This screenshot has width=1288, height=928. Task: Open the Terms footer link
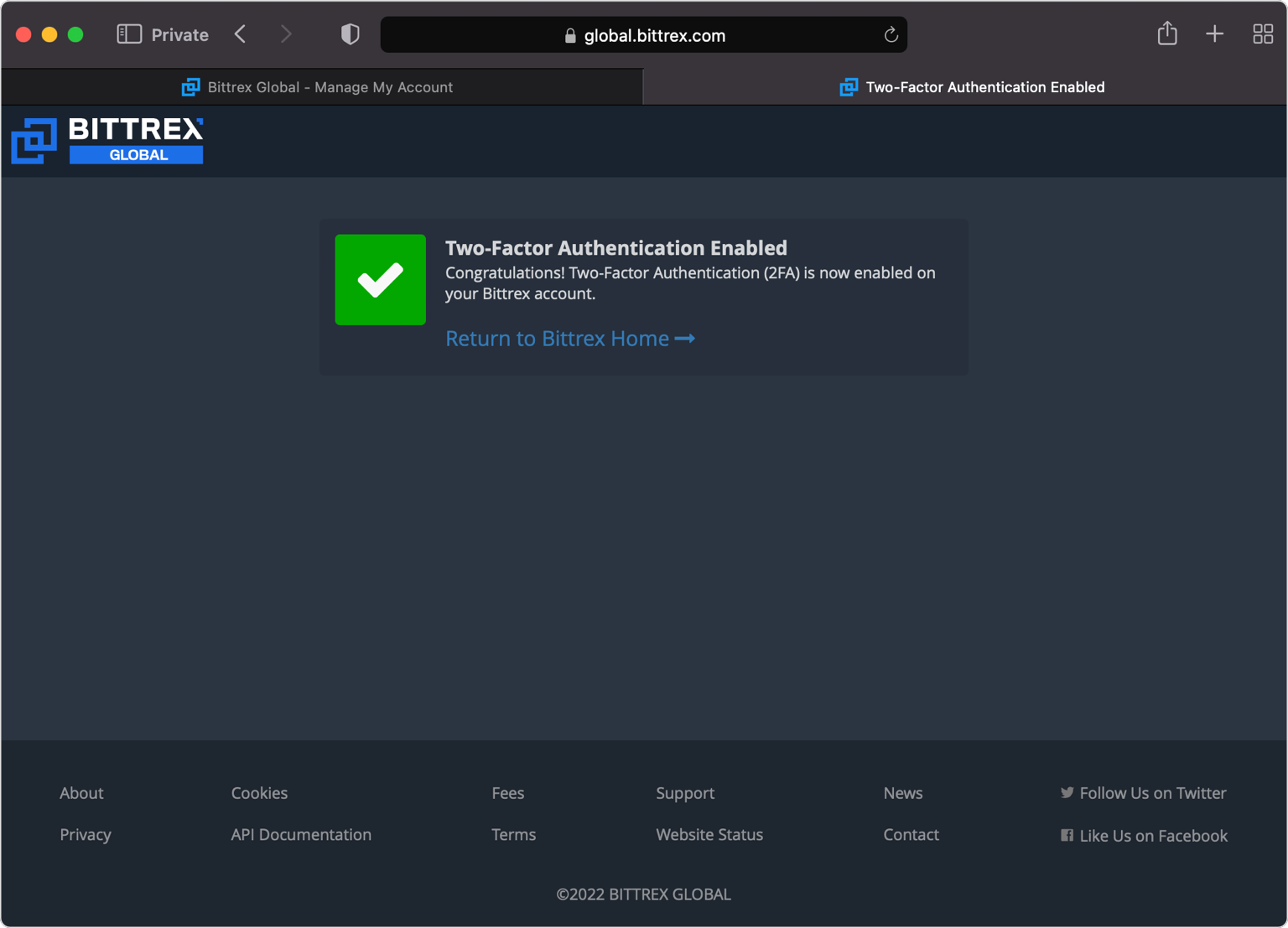coord(514,835)
